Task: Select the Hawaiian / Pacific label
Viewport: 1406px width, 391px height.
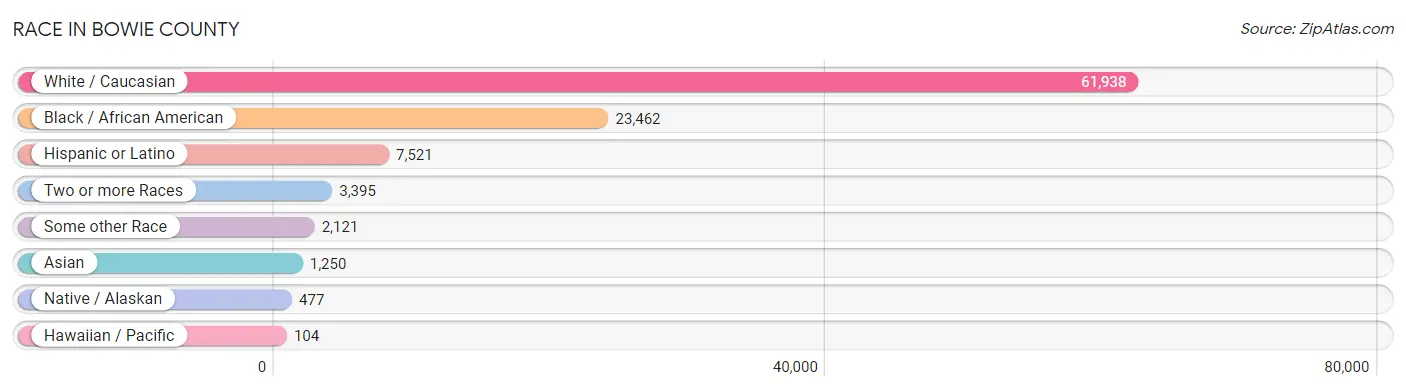Action: pyautogui.click(x=109, y=335)
